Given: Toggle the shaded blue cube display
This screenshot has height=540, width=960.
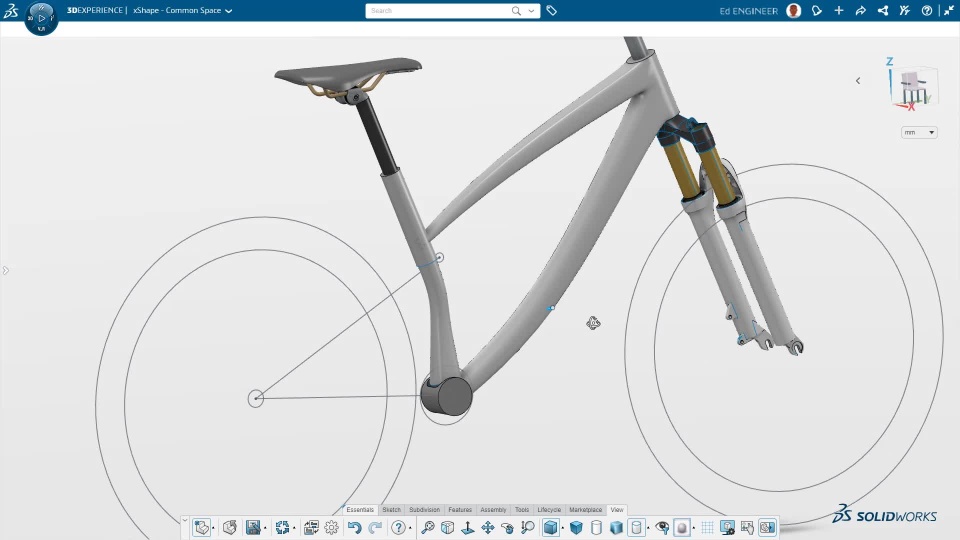Looking at the screenshot, I should [576, 527].
